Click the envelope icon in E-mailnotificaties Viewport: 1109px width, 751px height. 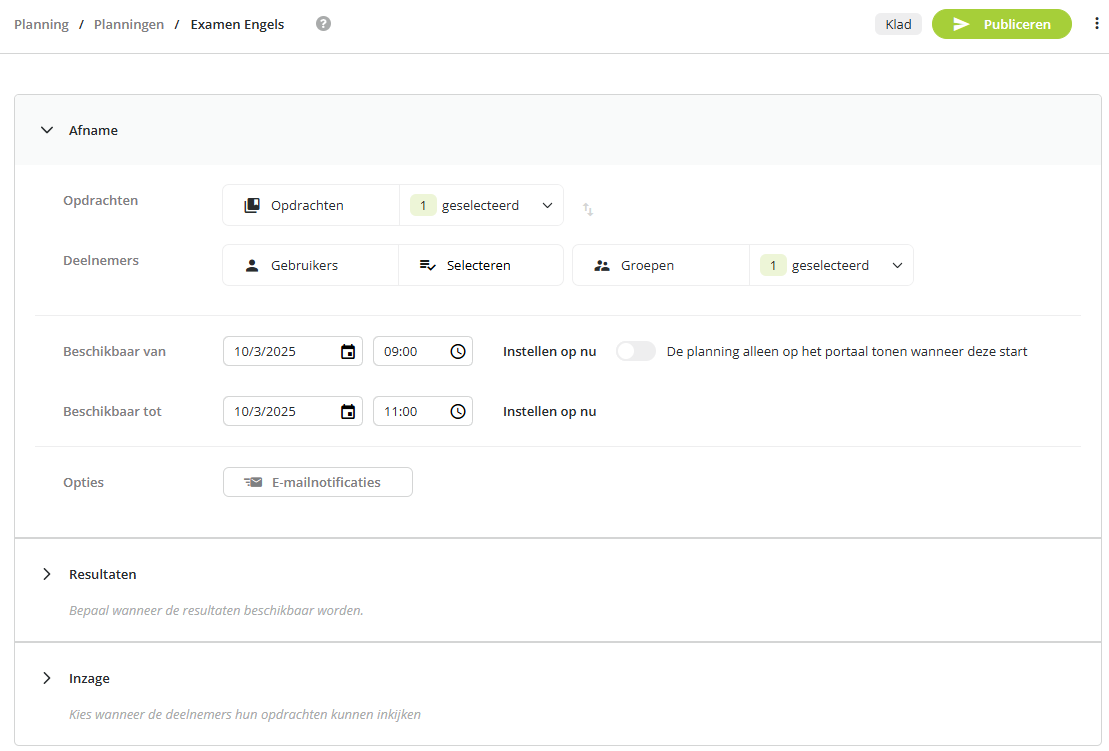click(253, 482)
